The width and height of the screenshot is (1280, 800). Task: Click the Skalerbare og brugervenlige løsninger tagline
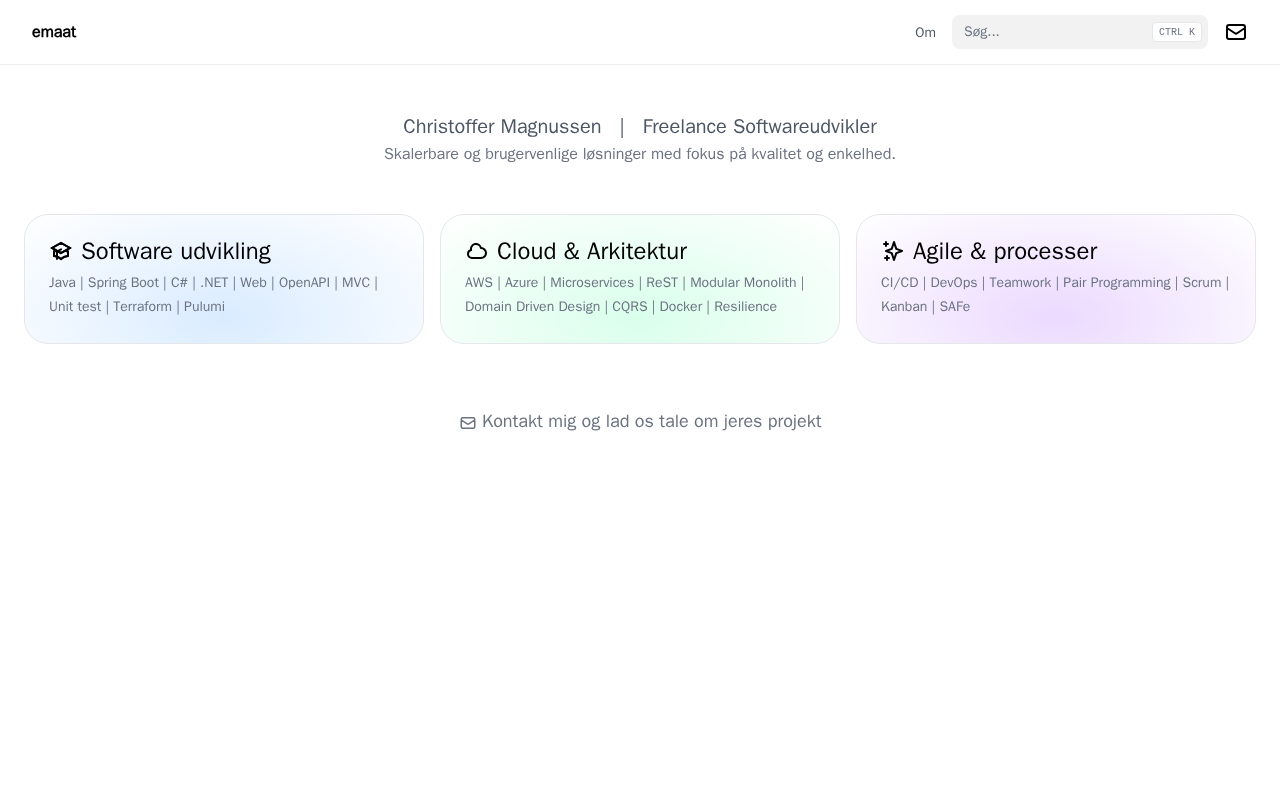(640, 154)
